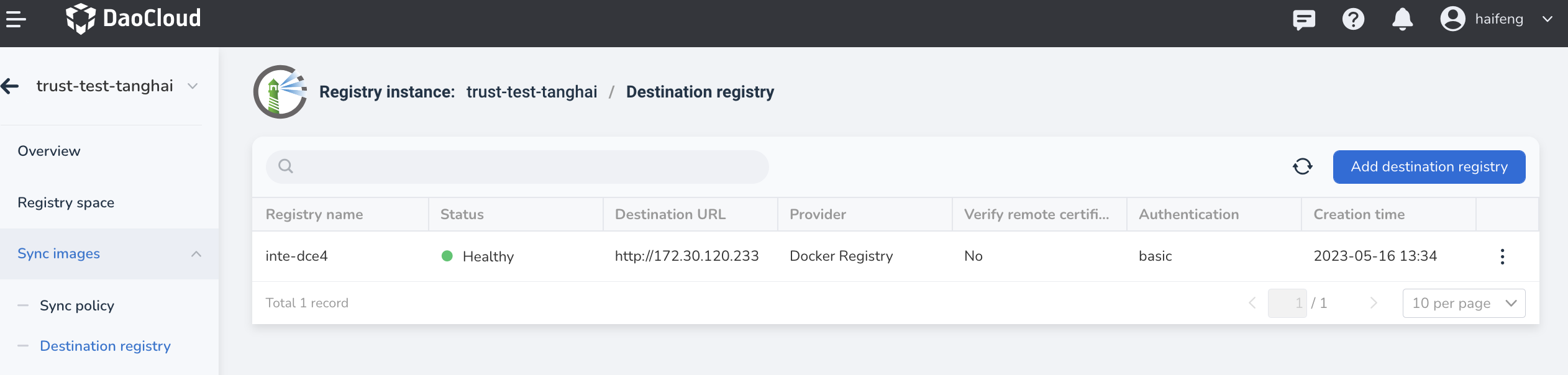Image resolution: width=1568 pixels, height=375 pixels.
Task: Click the inte-dce4 registry name
Action: pos(296,256)
